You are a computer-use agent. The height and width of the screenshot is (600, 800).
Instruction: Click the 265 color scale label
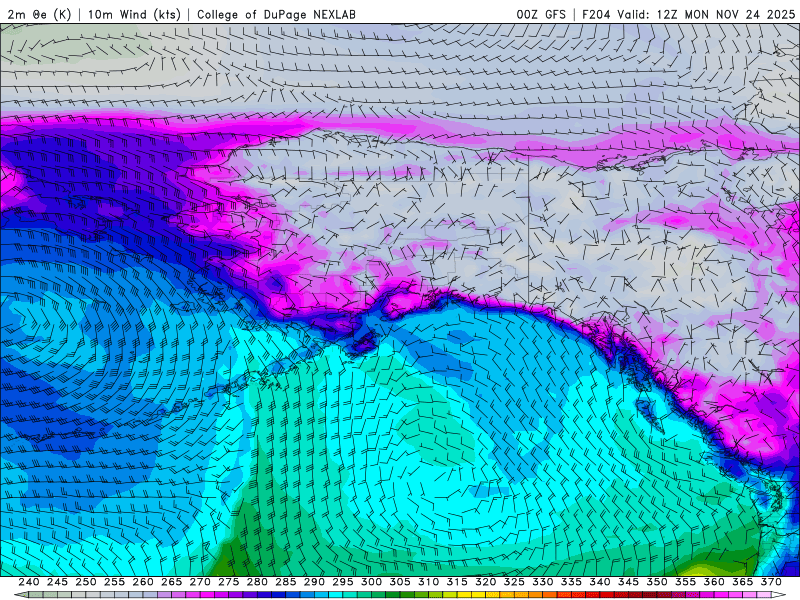[171, 582]
